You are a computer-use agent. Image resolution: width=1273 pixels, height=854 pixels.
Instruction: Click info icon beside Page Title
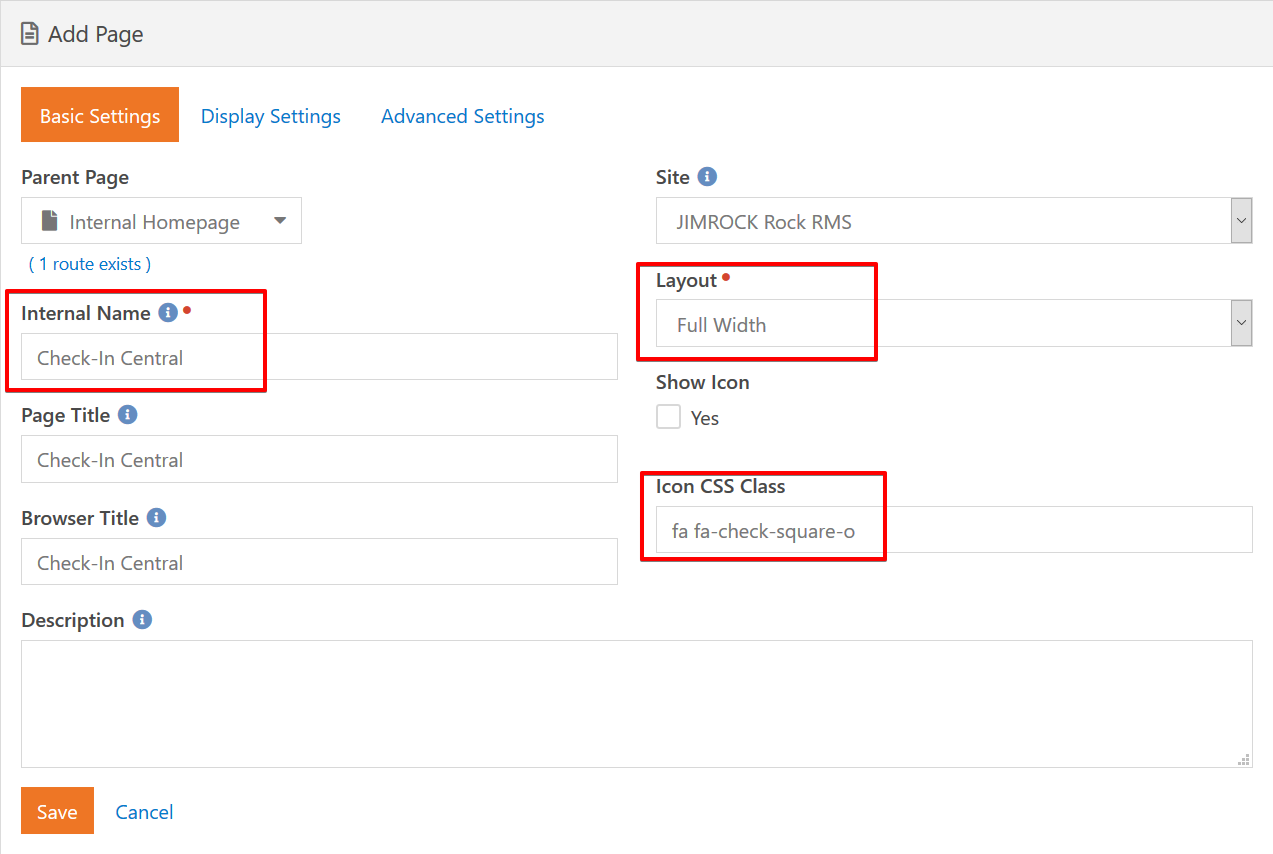click(127, 415)
